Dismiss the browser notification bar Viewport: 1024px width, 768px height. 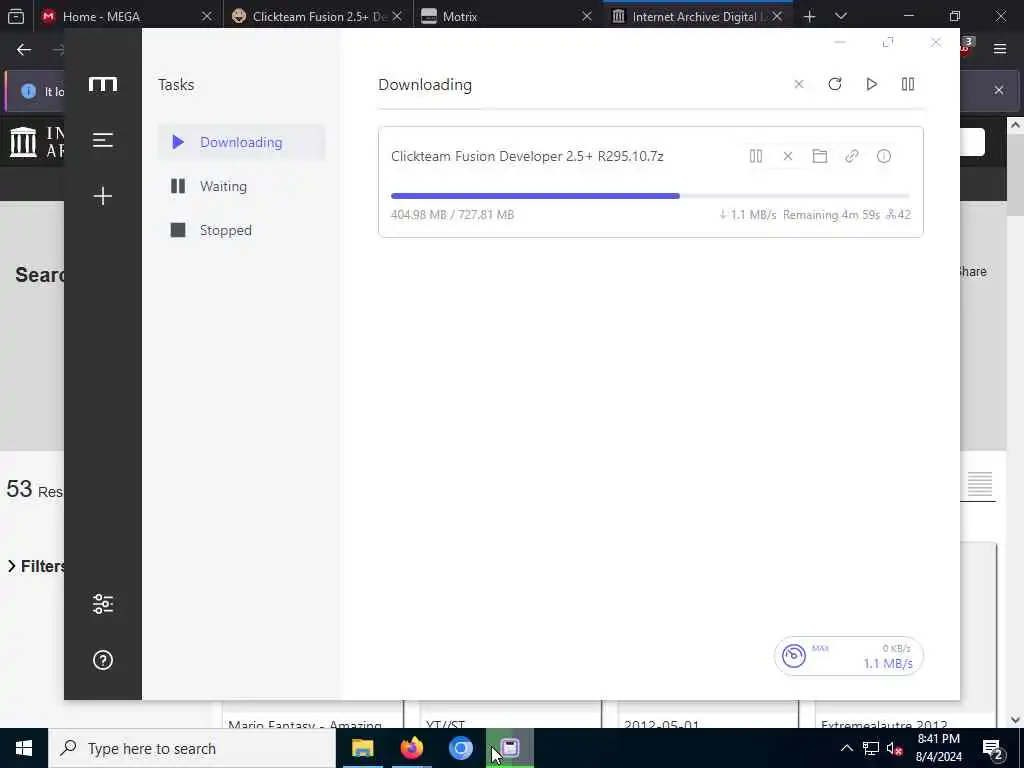(999, 90)
